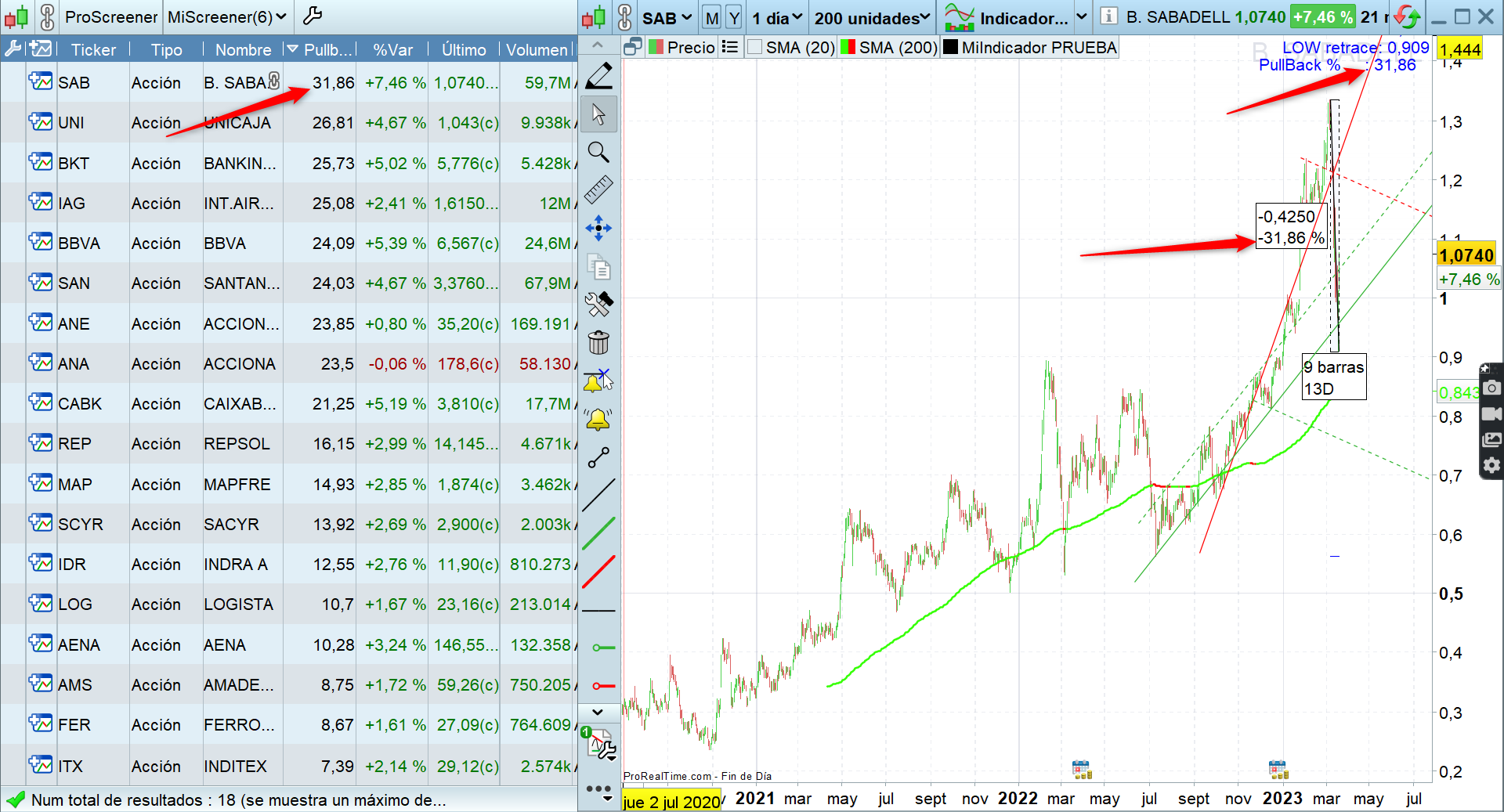The image size is (1504, 812).
Task: Collapse the toolbar with the up chevron
Action: pos(598,45)
